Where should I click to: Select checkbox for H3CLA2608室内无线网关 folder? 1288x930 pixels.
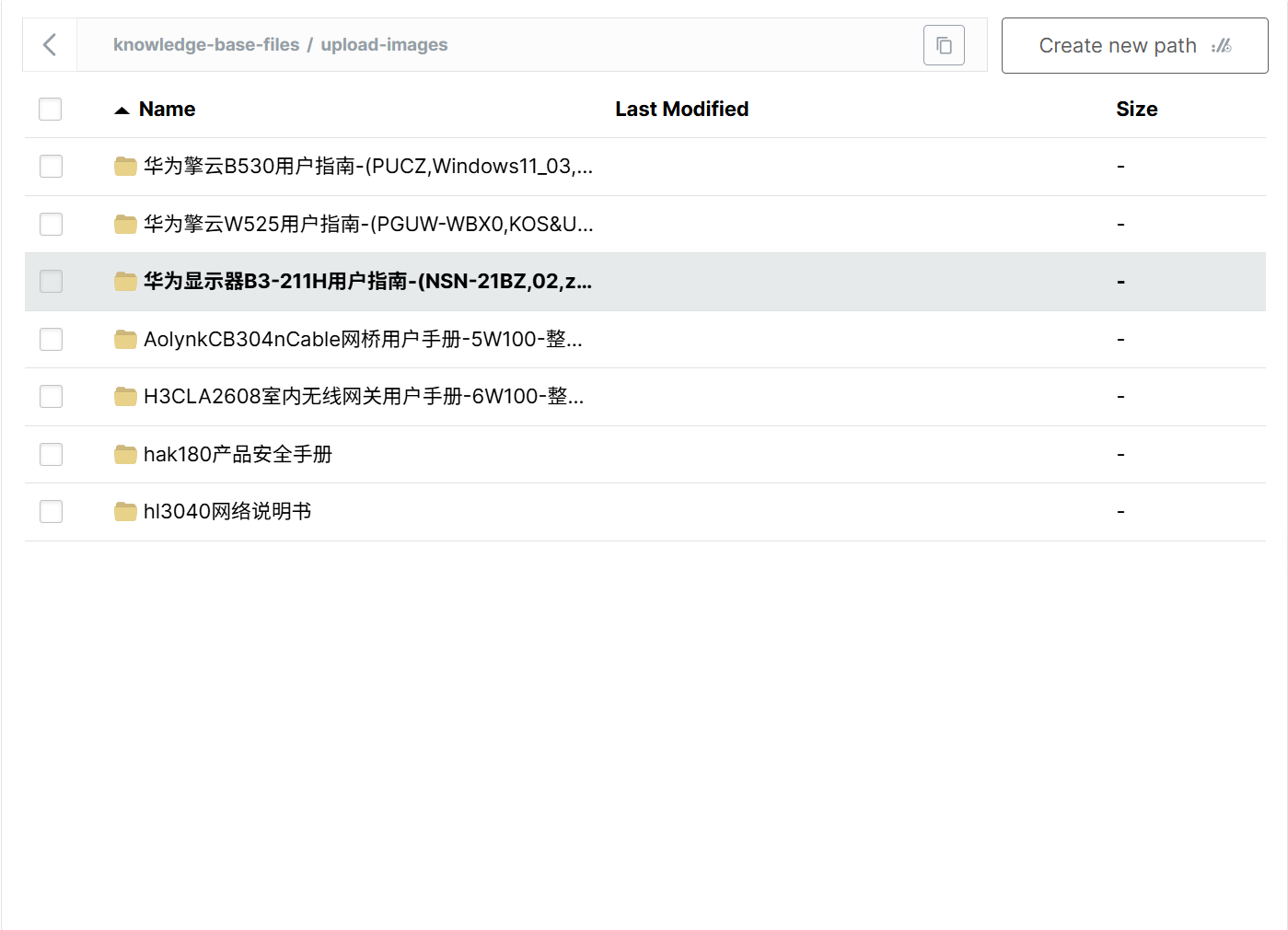tap(52, 397)
